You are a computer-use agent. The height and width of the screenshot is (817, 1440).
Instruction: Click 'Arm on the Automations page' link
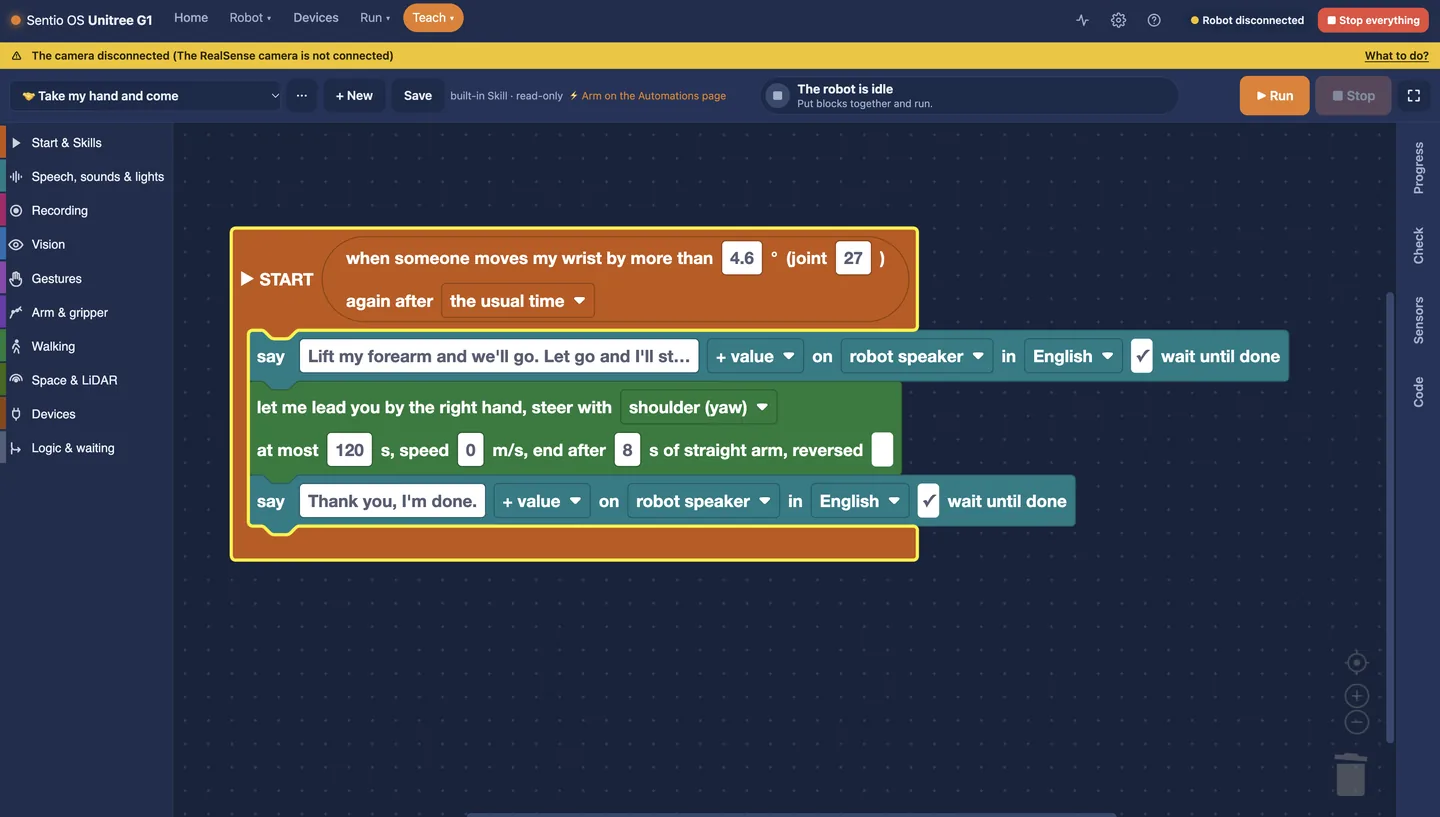(648, 96)
